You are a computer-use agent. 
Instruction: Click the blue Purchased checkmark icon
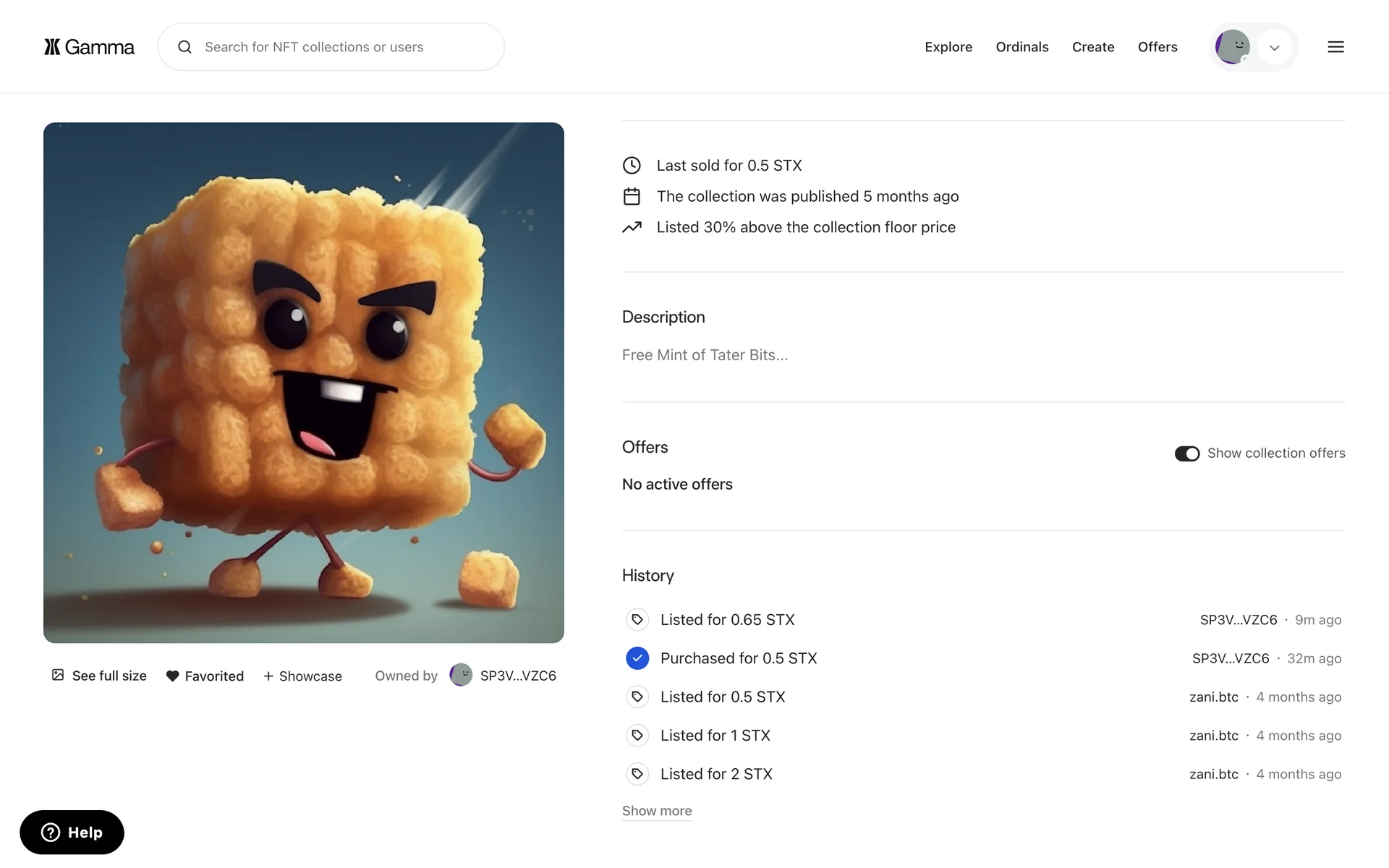click(637, 658)
